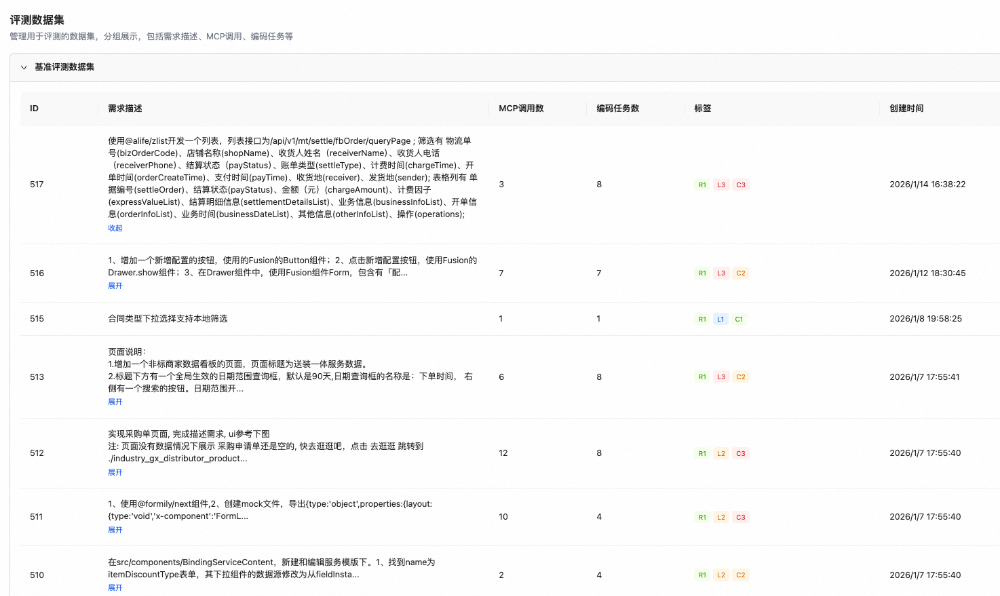Select ID cell 515

pos(37,319)
